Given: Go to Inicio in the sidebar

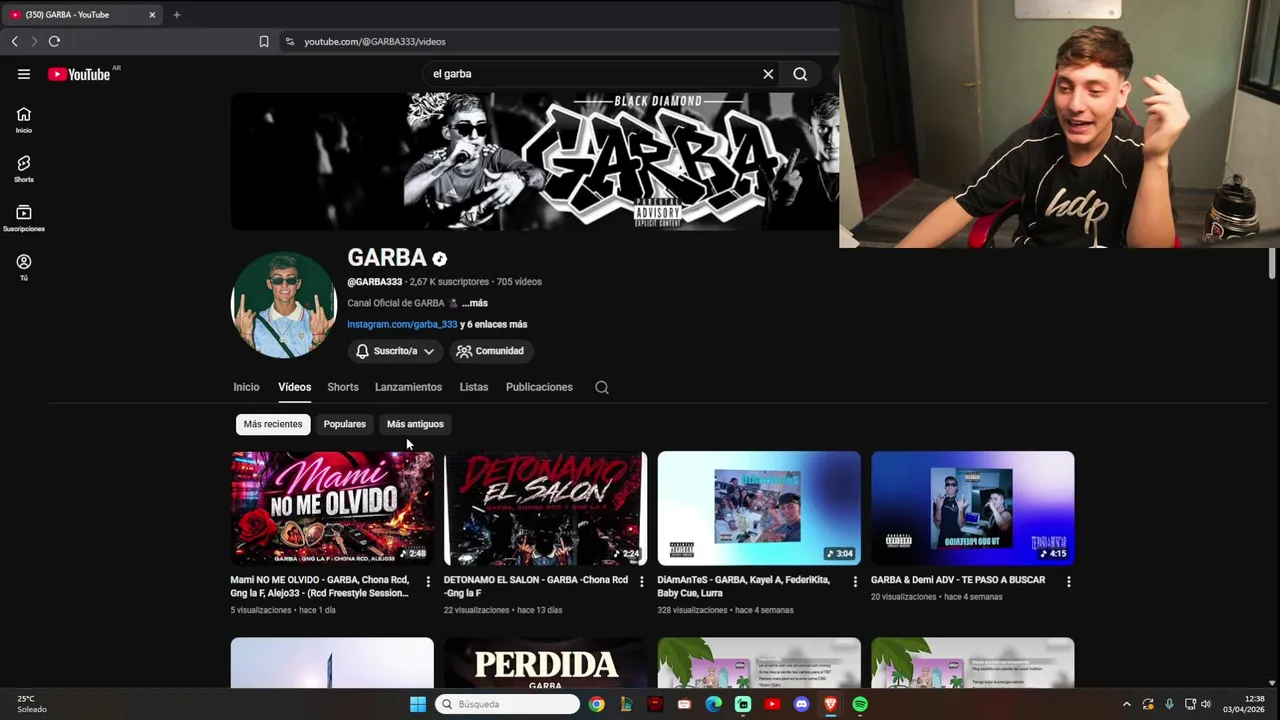Looking at the screenshot, I should (24, 120).
